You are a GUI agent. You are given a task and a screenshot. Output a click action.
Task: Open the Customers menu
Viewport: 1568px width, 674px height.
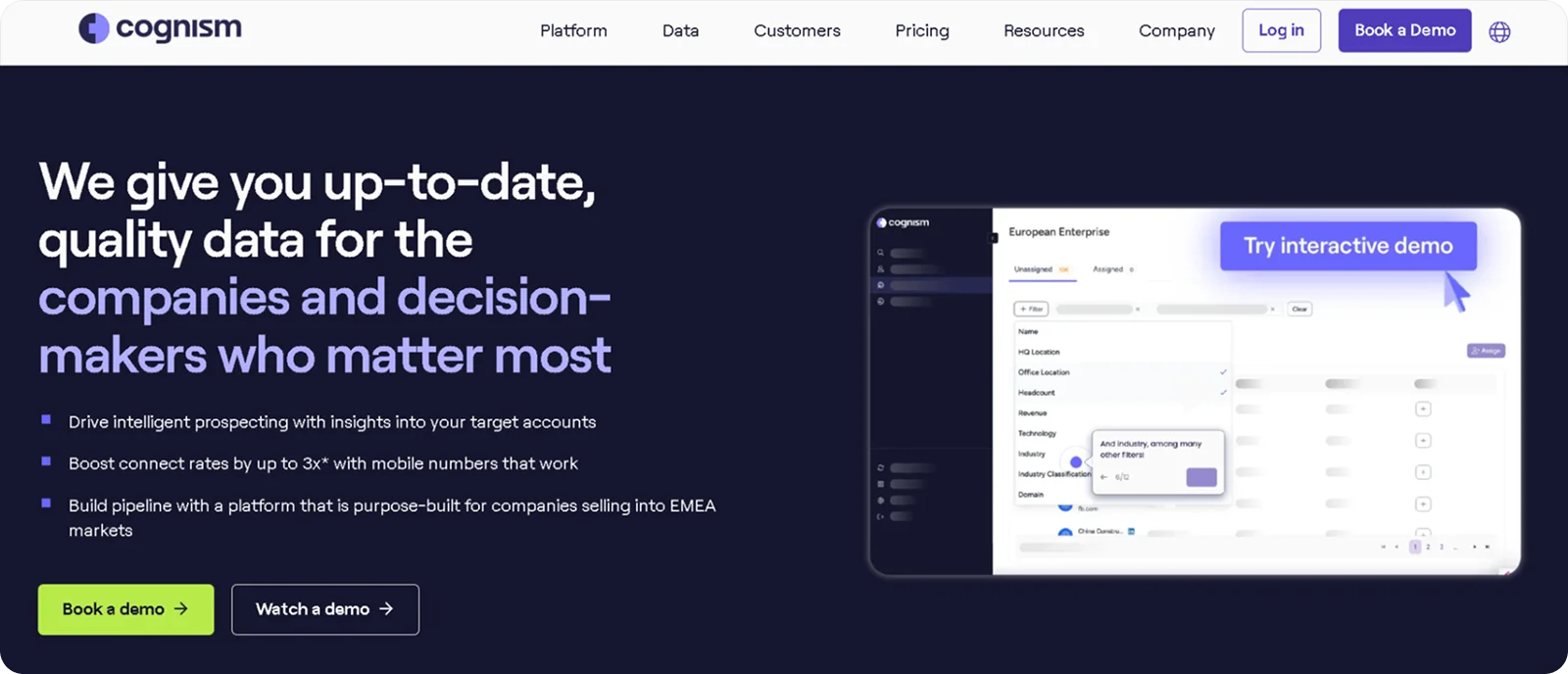(797, 30)
